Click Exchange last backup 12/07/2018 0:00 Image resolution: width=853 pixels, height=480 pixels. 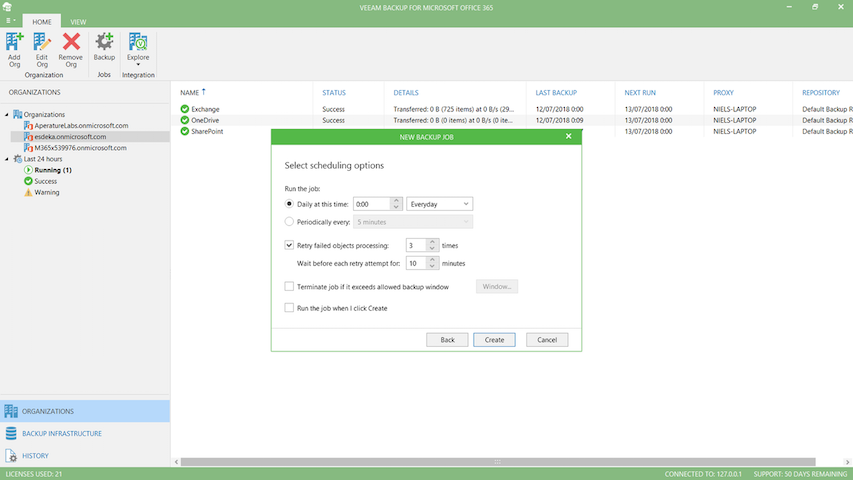tap(559, 109)
